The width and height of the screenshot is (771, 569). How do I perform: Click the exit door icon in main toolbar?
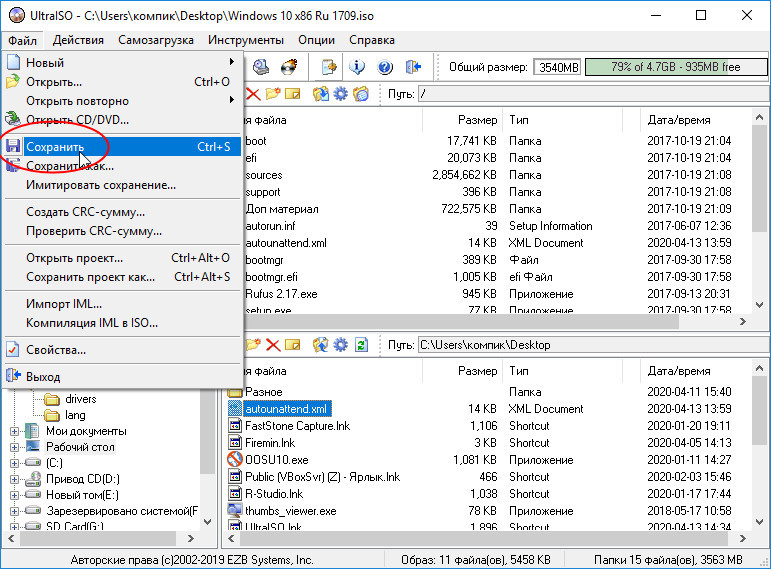[413, 66]
